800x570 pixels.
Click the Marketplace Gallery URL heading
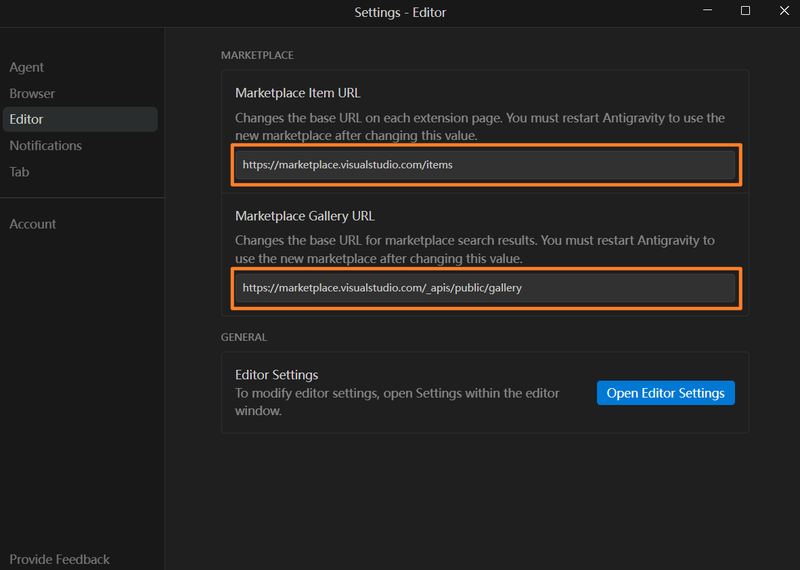pyautogui.click(x=304, y=216)
